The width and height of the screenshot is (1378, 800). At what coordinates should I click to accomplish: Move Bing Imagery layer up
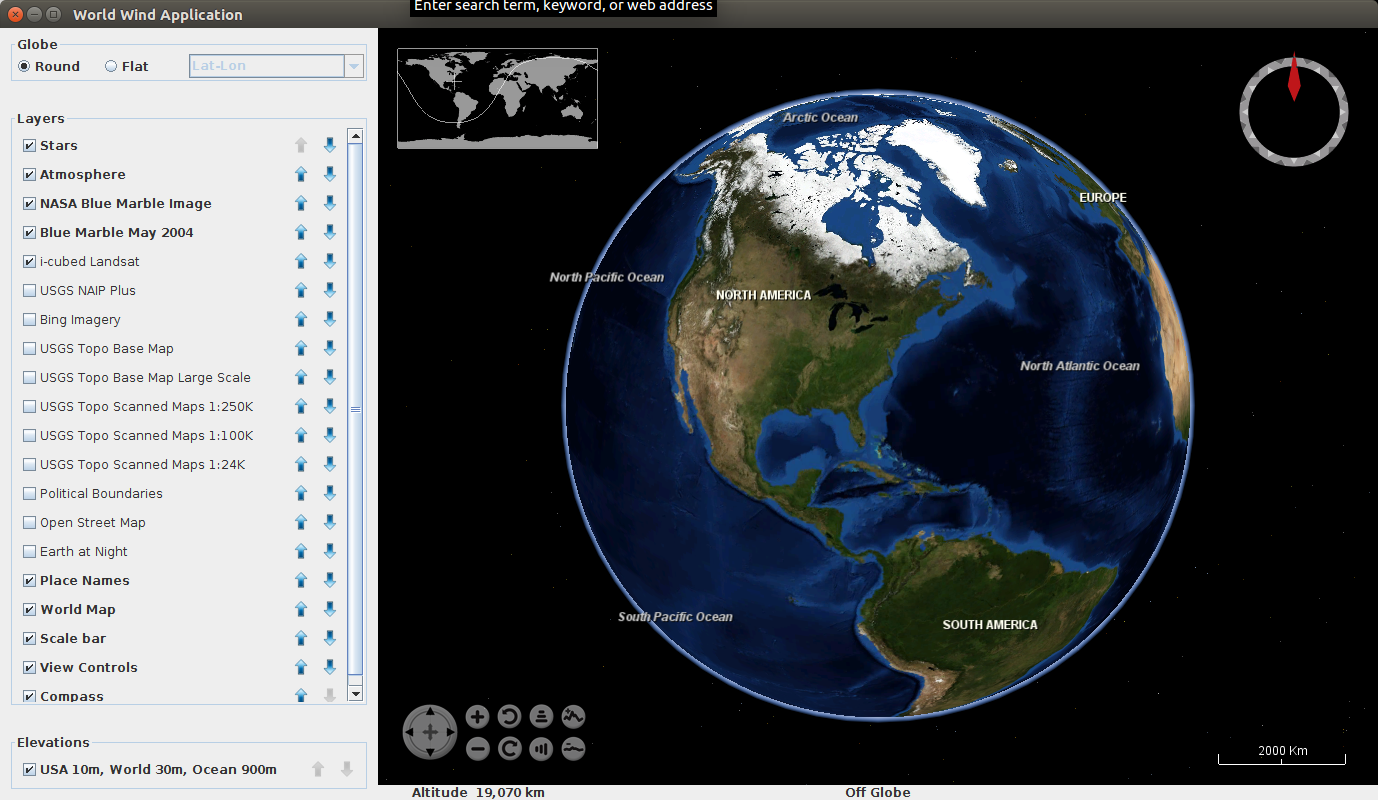[x=301, y=320]
